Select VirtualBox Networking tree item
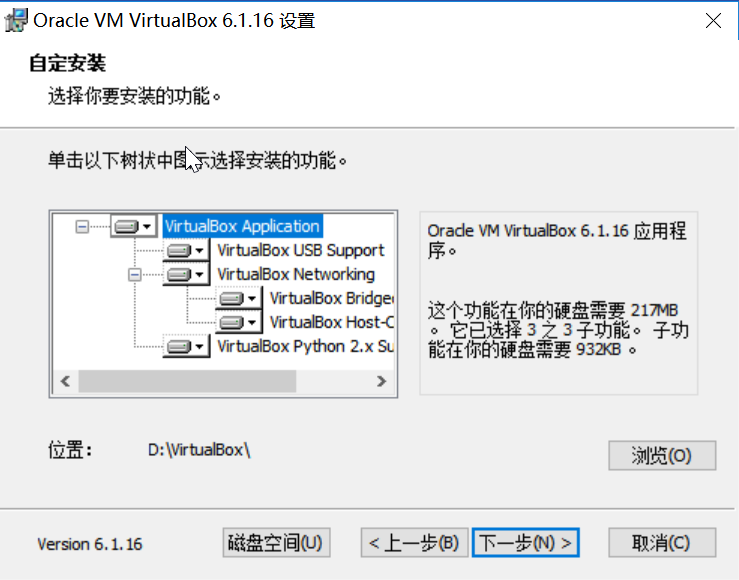 (x=296, y=274)
